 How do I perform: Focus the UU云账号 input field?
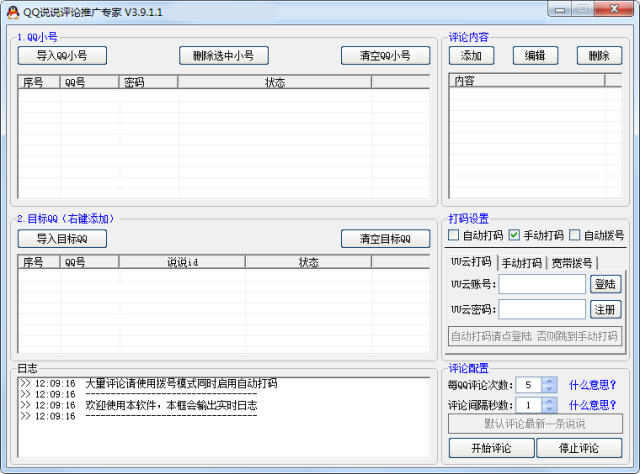pos(542,284)
